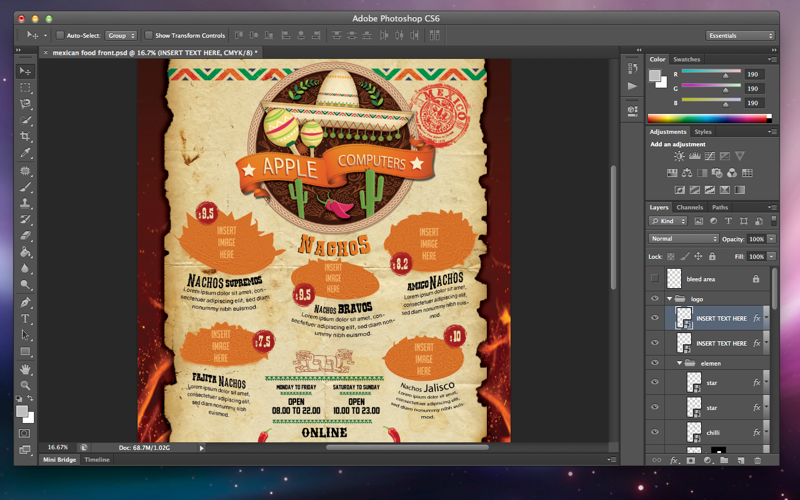Select the Eyedropper tool
Screen dimensions: 800x500
24,153
